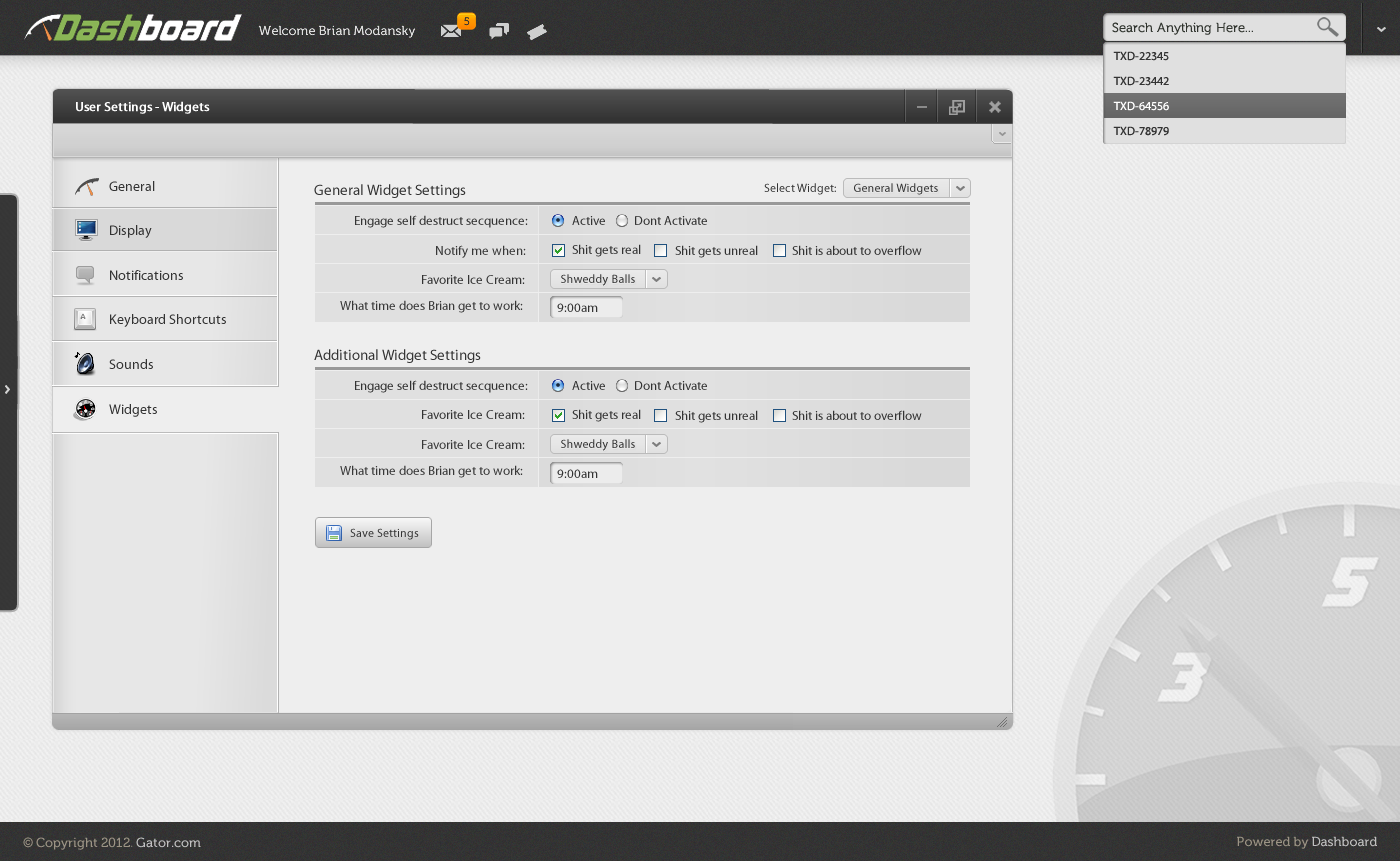The image size is (1400, 861).
Task: Click the Sounds speaker icon
Action: point(85,363)
